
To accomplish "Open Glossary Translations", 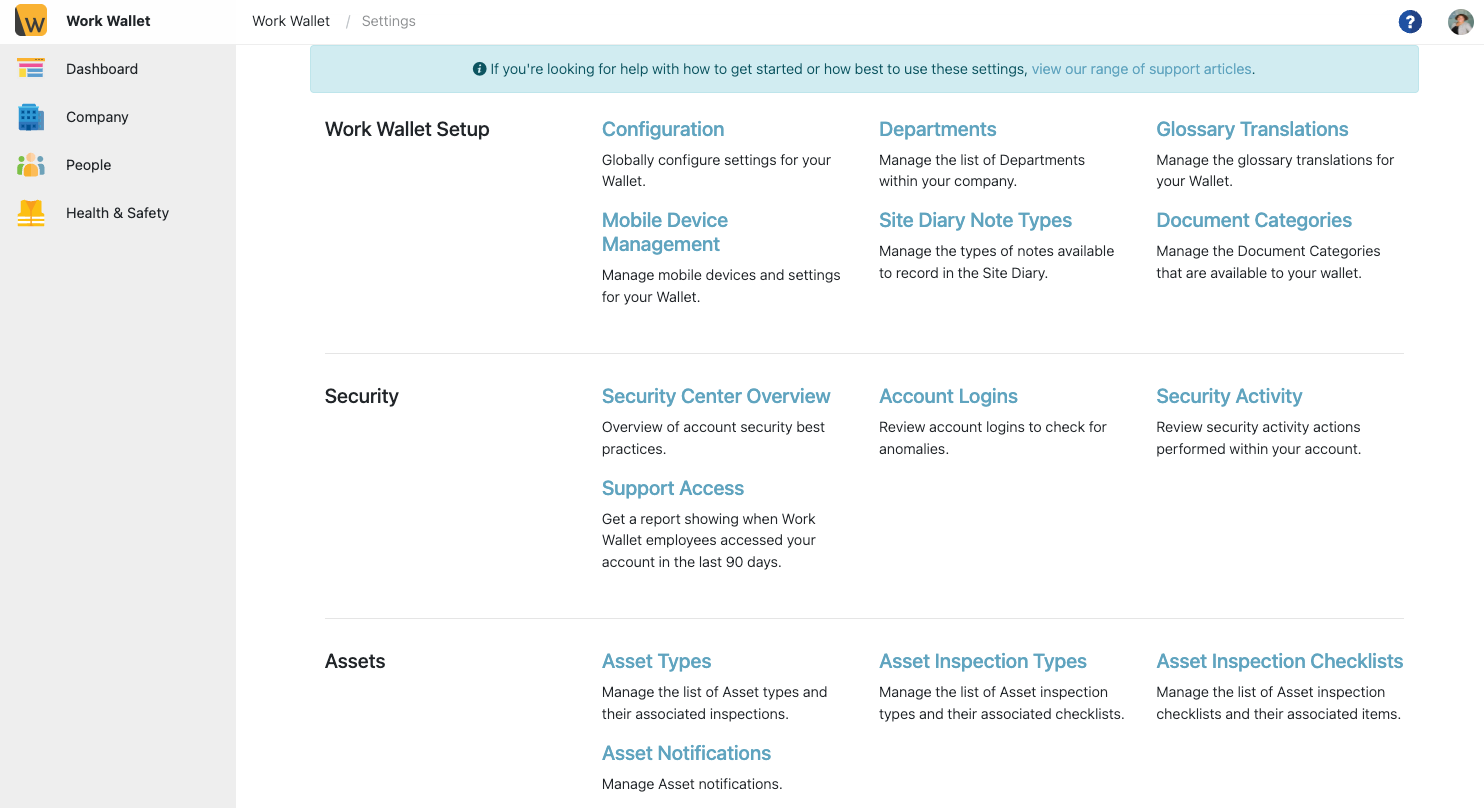I will coord(1252,129).
